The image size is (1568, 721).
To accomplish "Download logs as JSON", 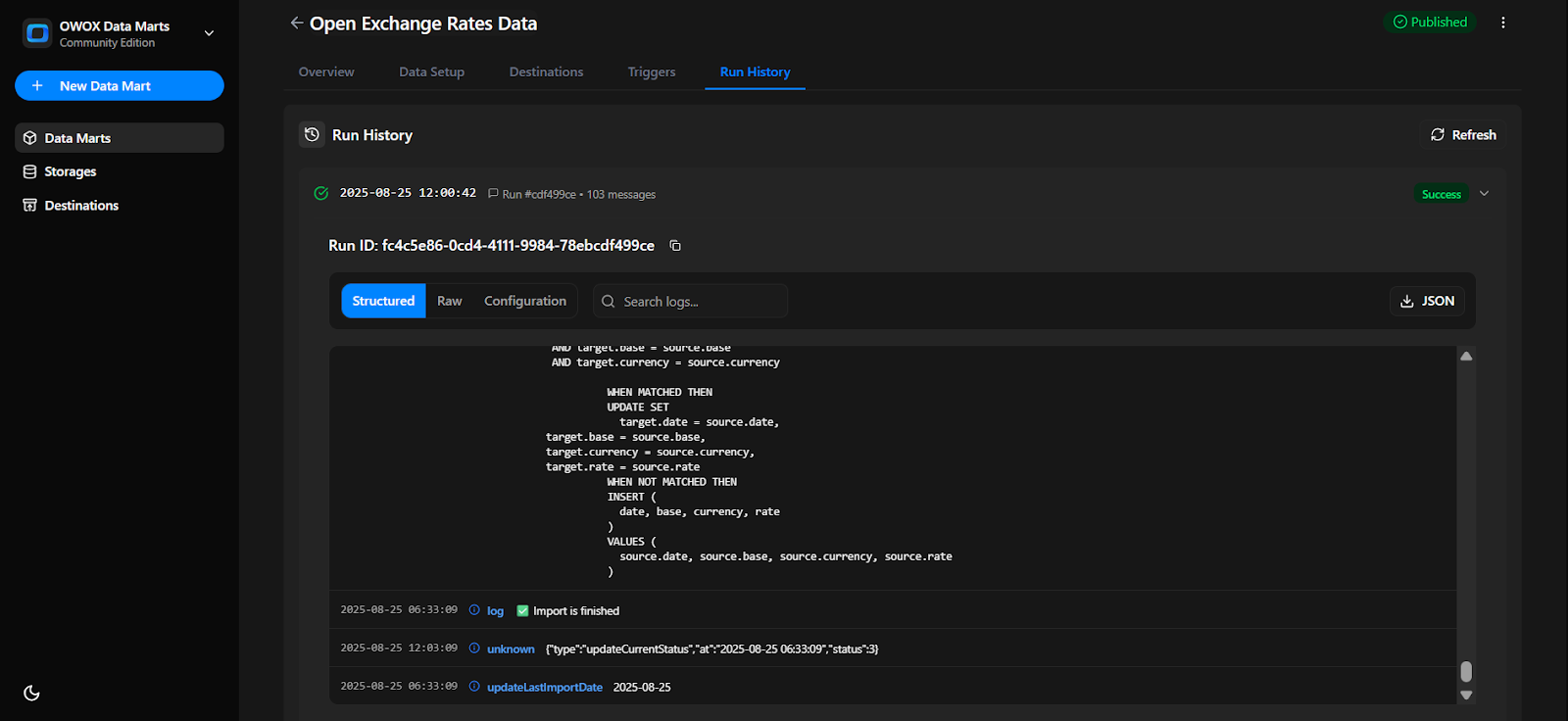I will [1427, 301].
